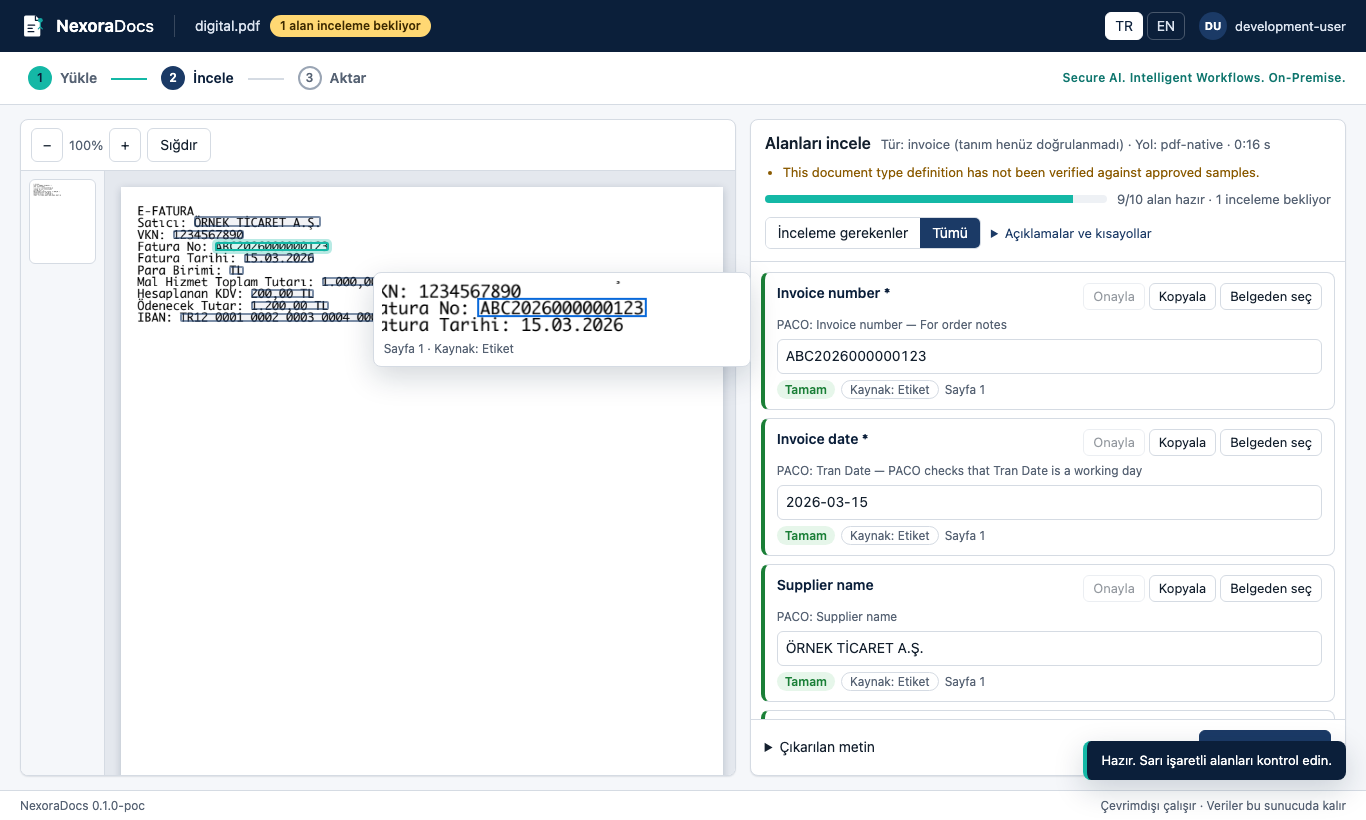Click the '1 alan inceleme bekliyor' badge
Image resolution: width=1366 pixels, height=820 pixels.
(350, 26)
